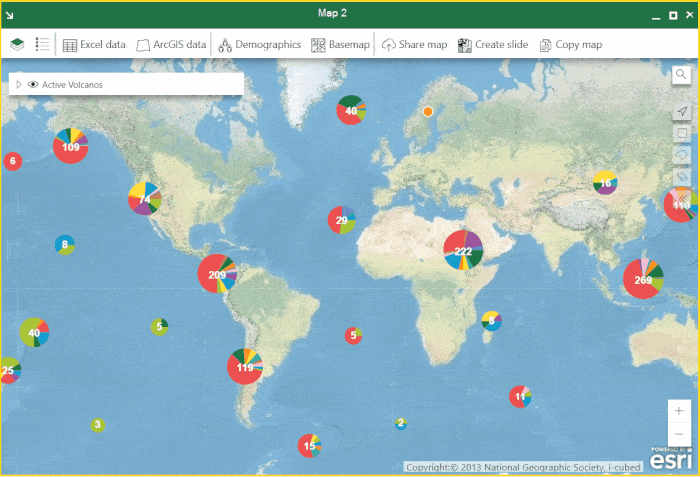Viewport: 700px width, 477px height.
Task: Click the Excel data button
Action: [x=94, y=45]
